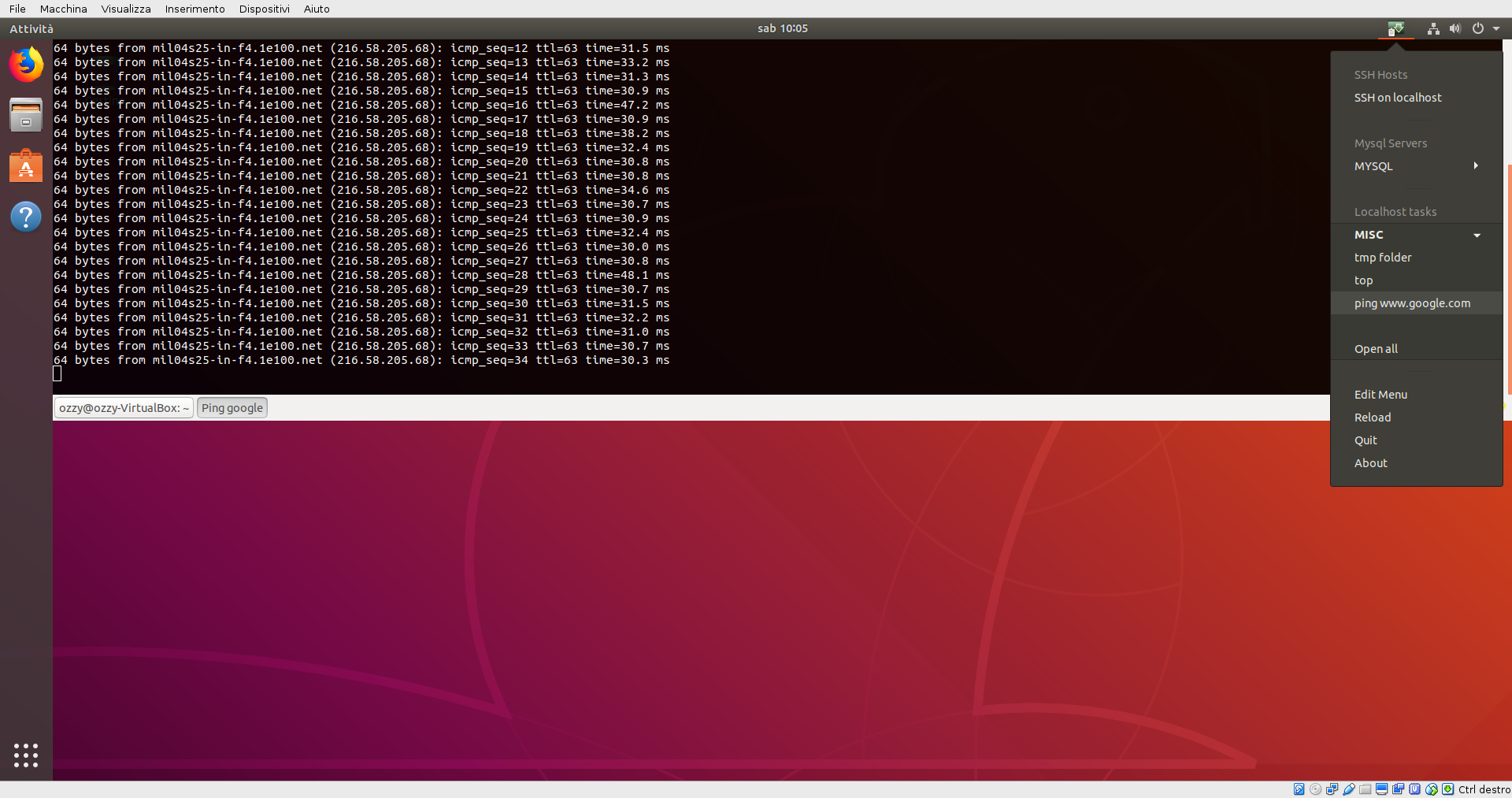Expand the MYSQL submenu arrow
This screenshot has height=798, width=1512.
pos(1476,166)
